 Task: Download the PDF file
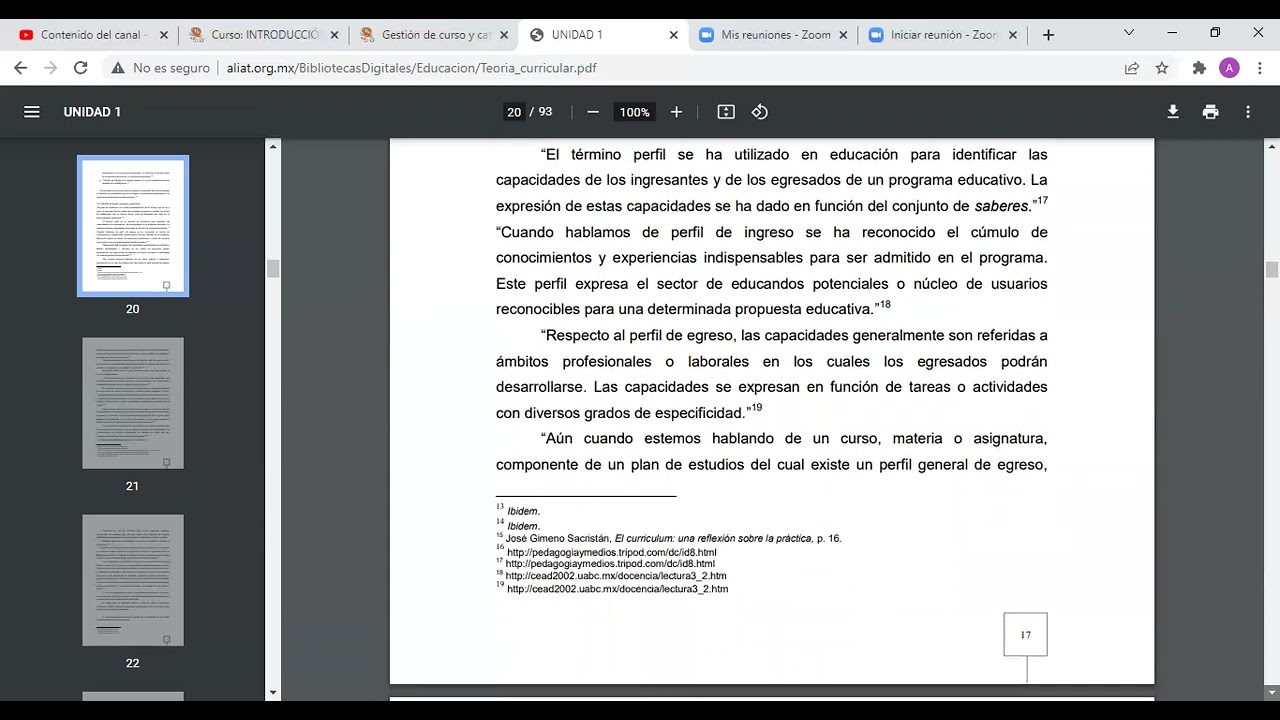tap(1172, 112)
